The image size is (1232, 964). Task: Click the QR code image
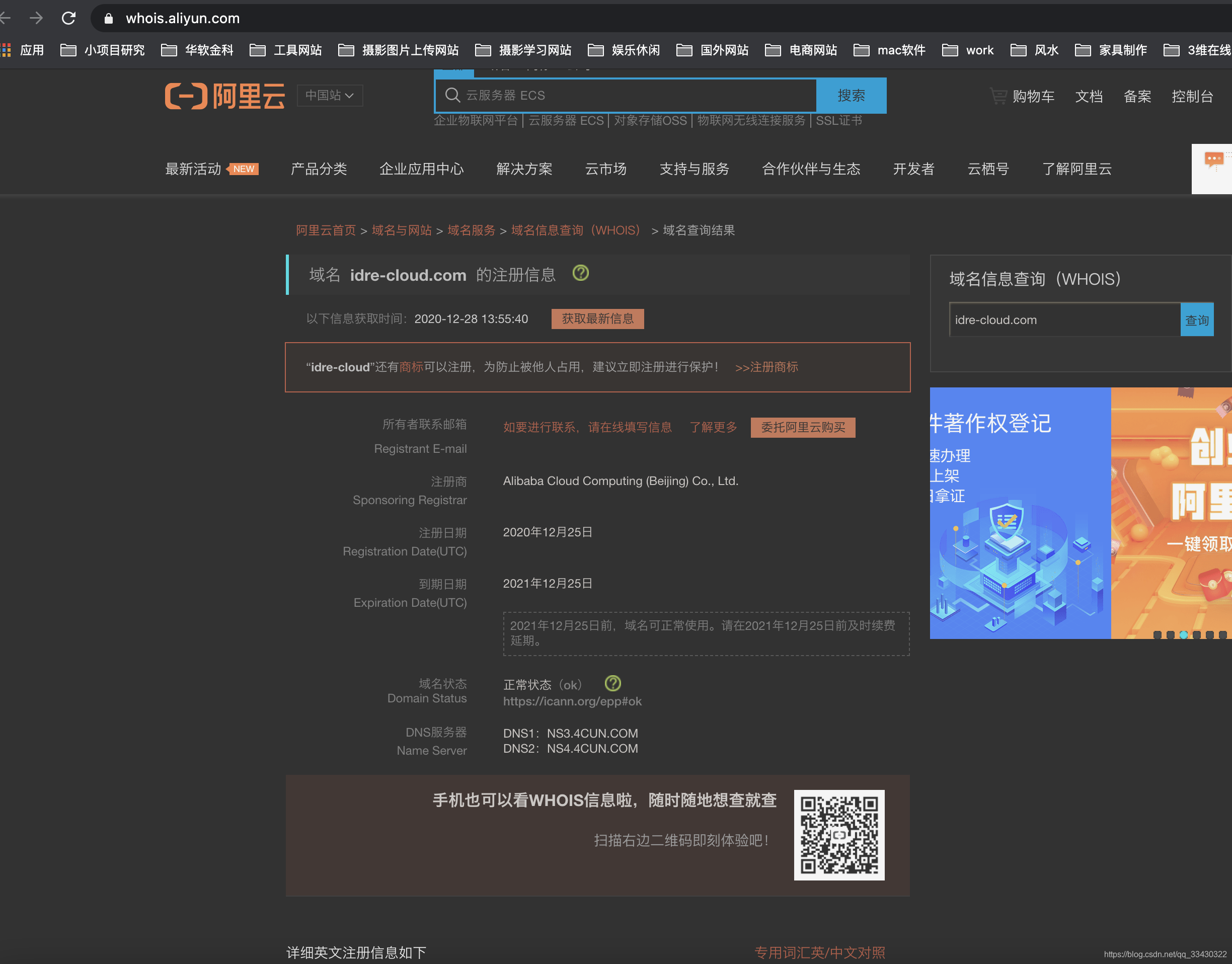point(839,835)
